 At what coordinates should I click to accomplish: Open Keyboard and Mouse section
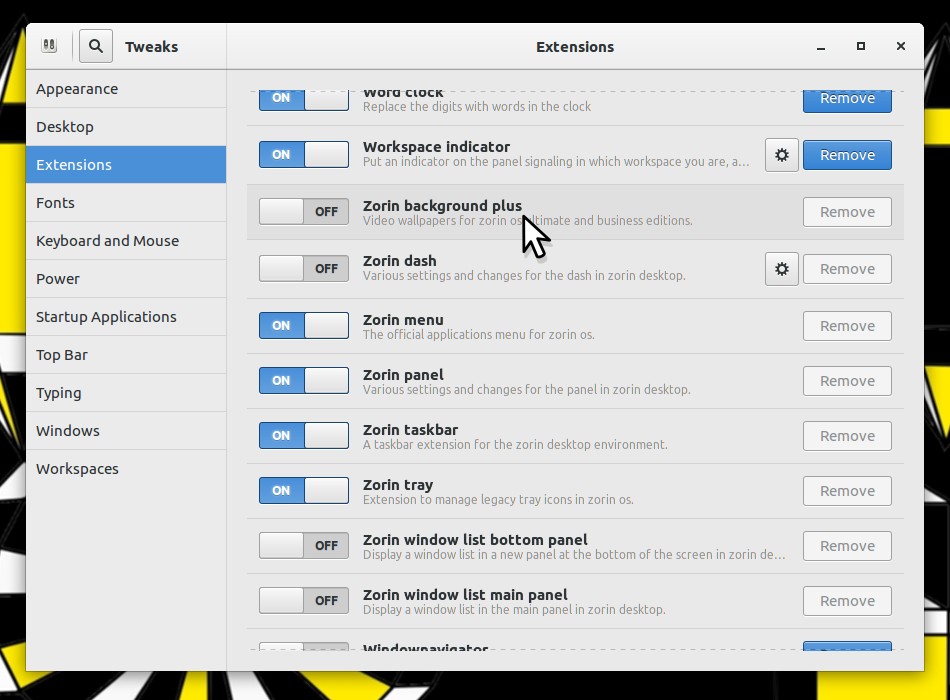point(107,241)
